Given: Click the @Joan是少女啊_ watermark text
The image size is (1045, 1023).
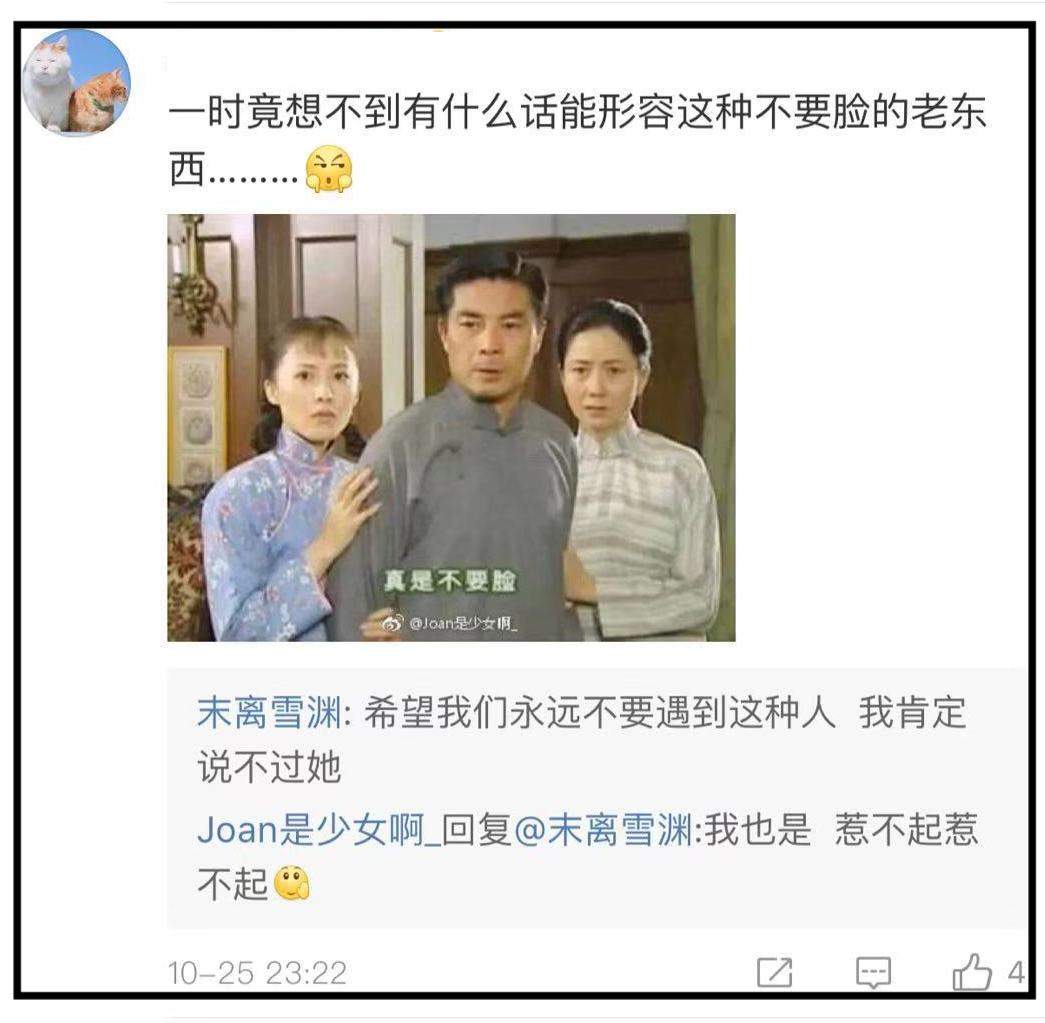Looking at the screenshot, I should pos(463,623).
